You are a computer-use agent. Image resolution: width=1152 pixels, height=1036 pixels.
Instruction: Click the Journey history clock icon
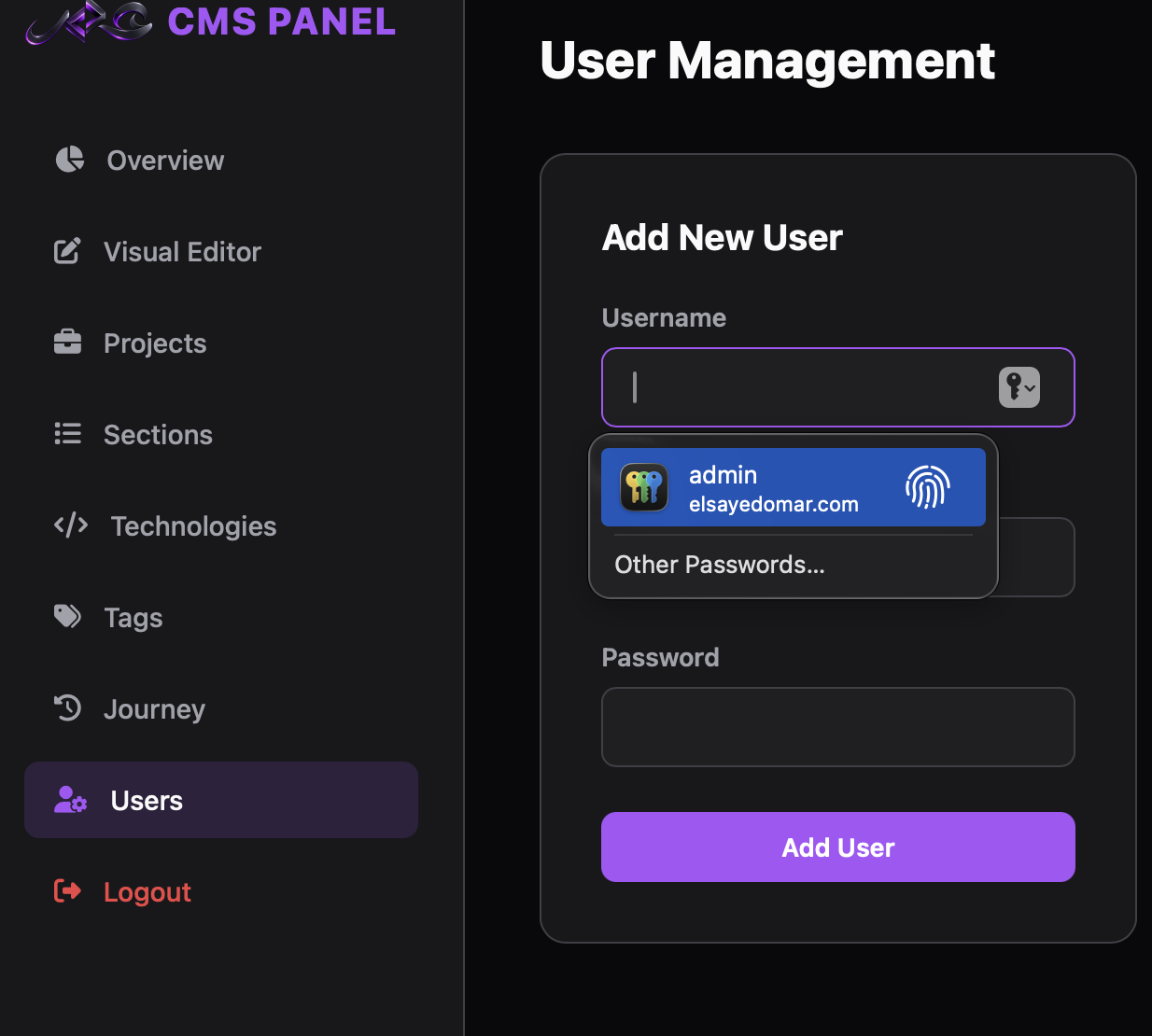67,707
